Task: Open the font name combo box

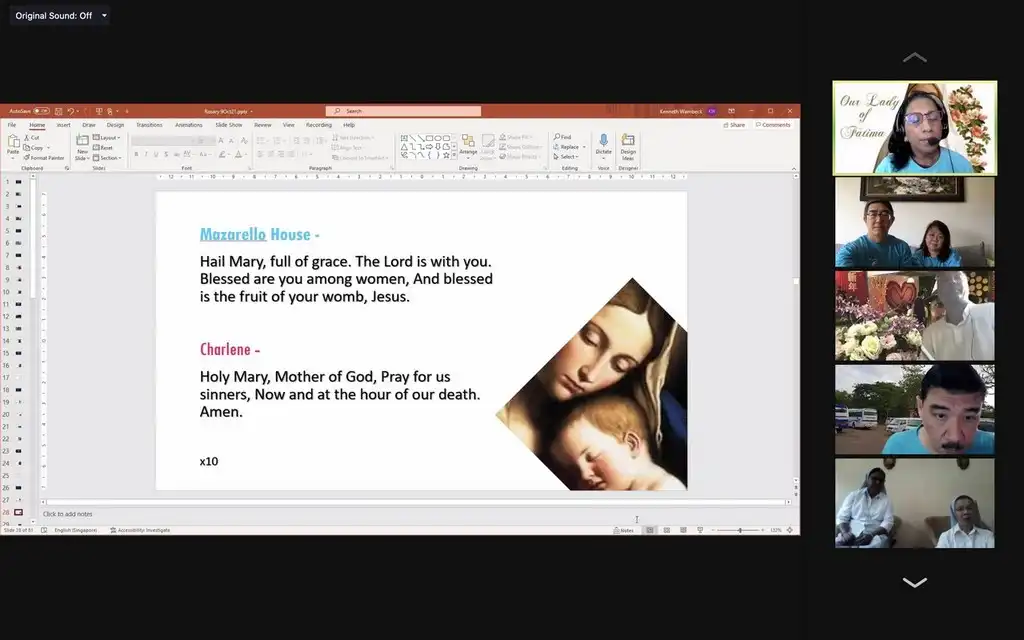Action: 163,141
